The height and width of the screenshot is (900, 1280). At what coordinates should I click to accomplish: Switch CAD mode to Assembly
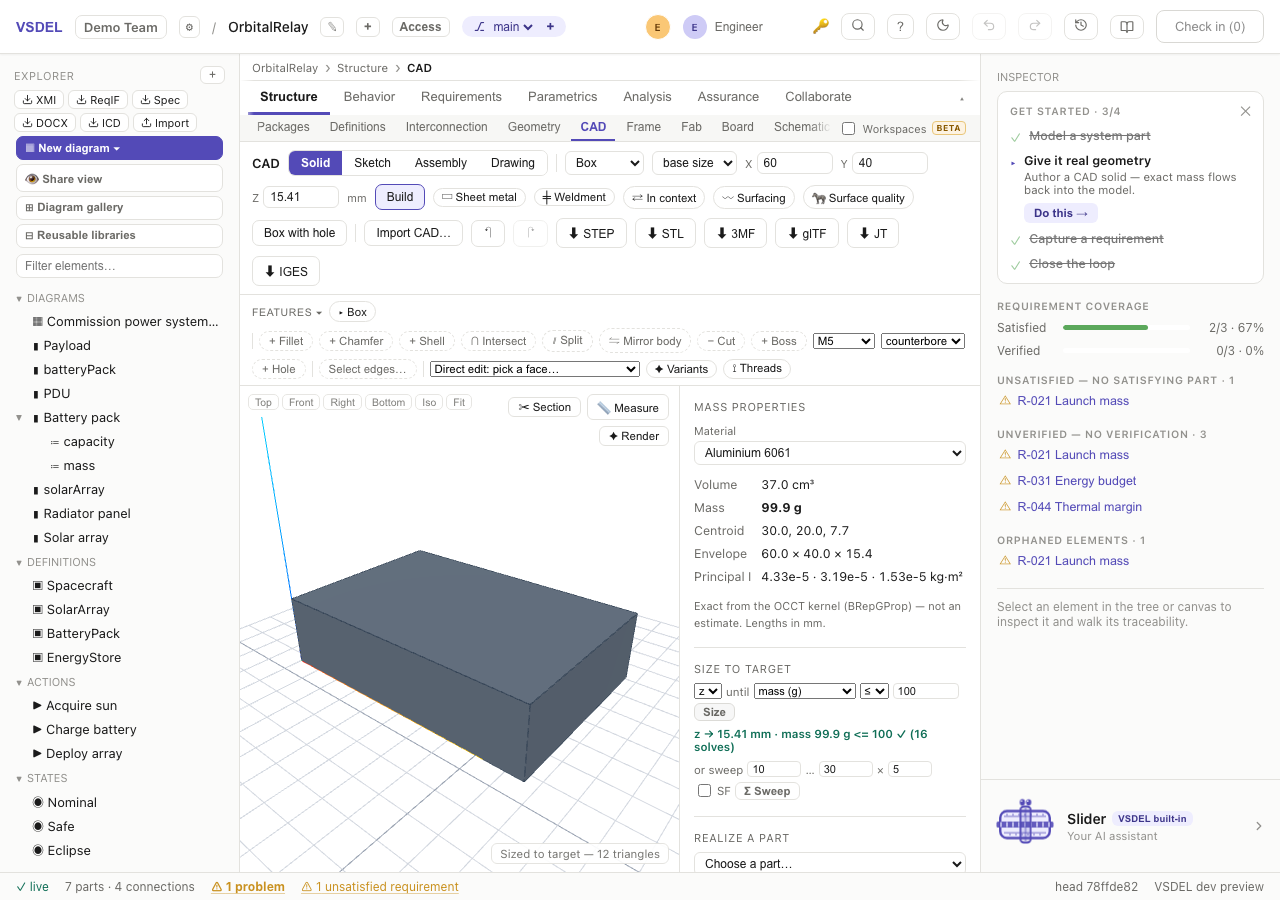(x=441, y=163)
